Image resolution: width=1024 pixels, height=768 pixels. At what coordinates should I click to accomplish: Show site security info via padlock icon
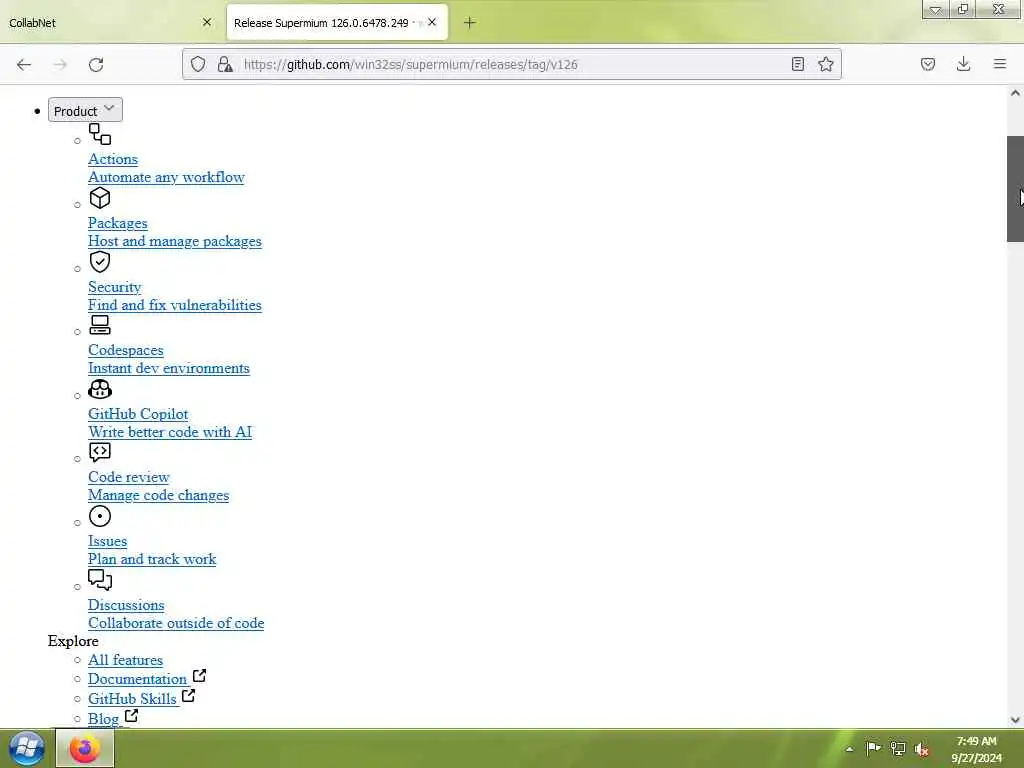(x=225, y=64)
